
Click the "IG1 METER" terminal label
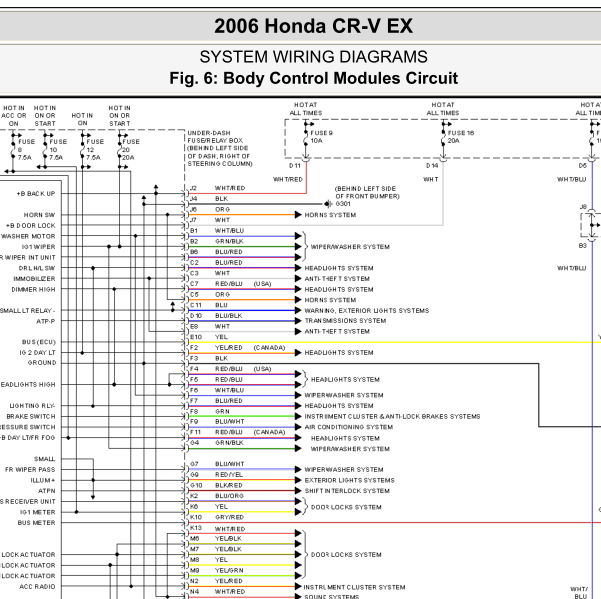click(38, 512)
